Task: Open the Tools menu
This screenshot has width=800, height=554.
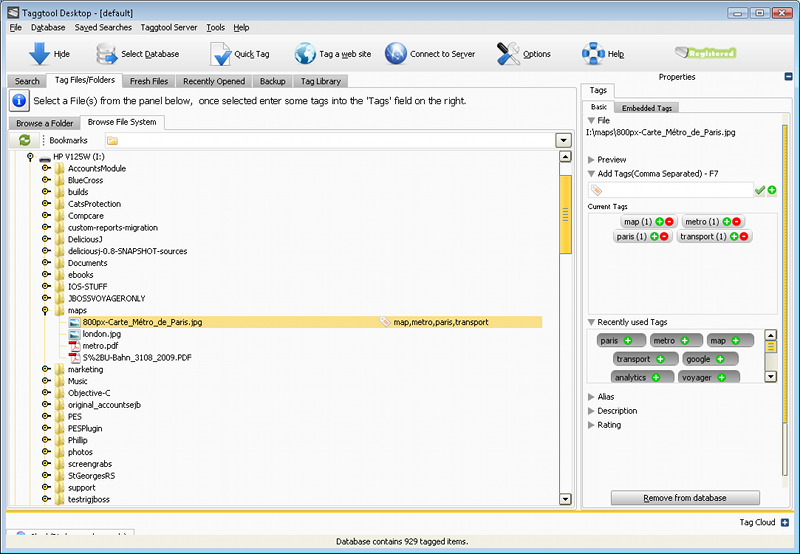Action: click(x=215, y=28)
